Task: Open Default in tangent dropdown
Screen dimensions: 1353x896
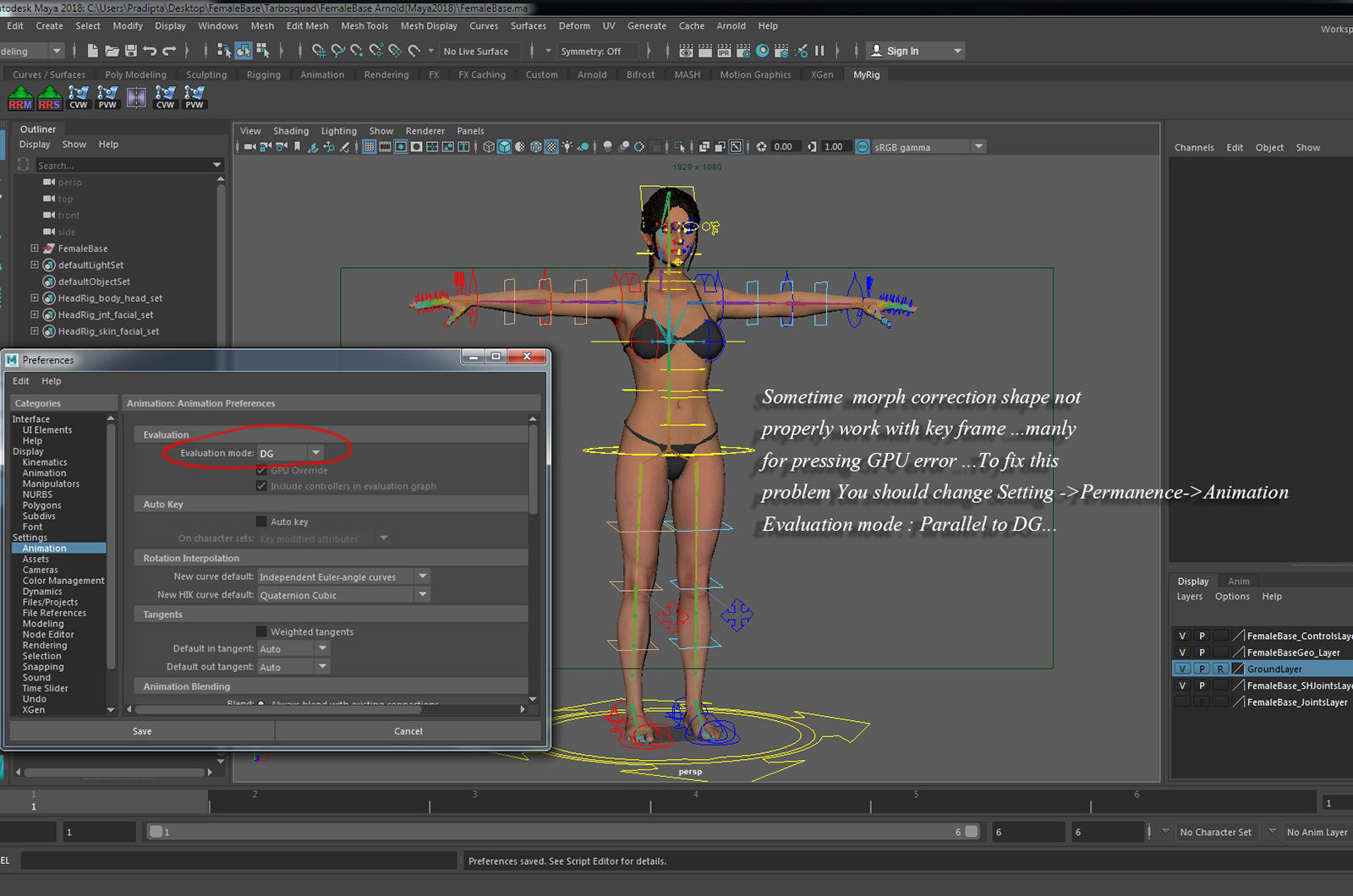Action: coord(293,648)
